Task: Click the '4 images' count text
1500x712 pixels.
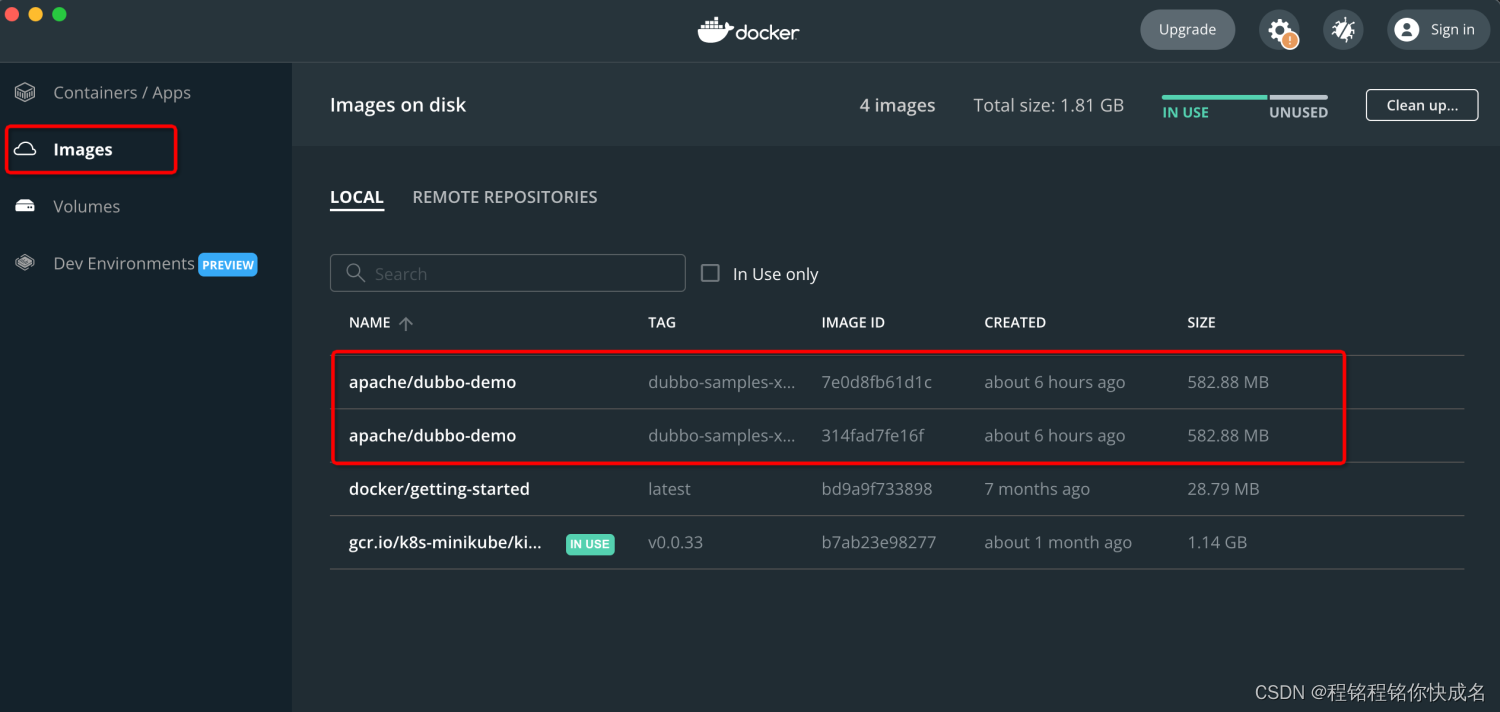Action: (x=897, y=105)
